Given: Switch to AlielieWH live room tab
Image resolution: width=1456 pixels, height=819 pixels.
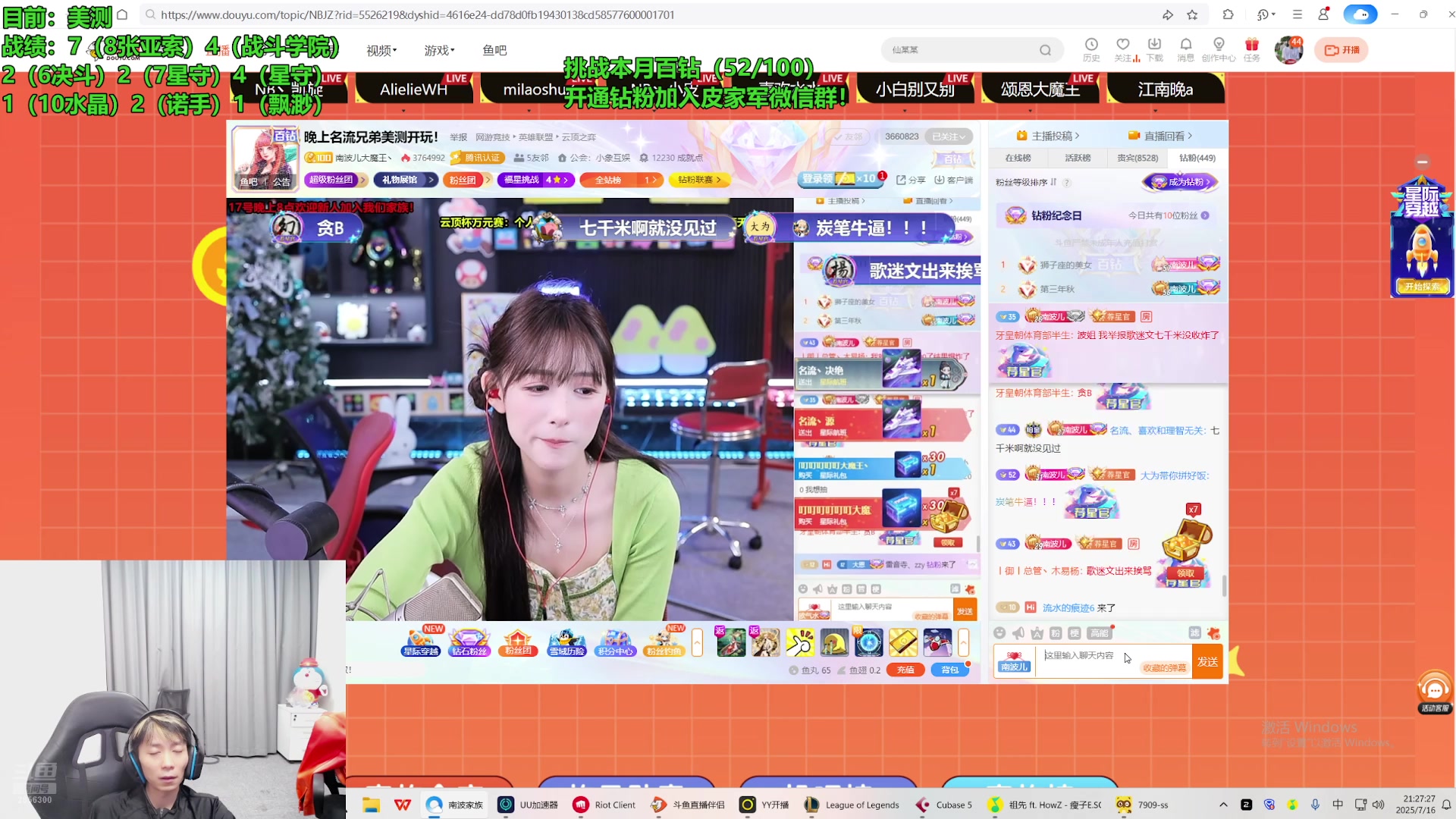Looking at the screenshot, I should 413,89.
